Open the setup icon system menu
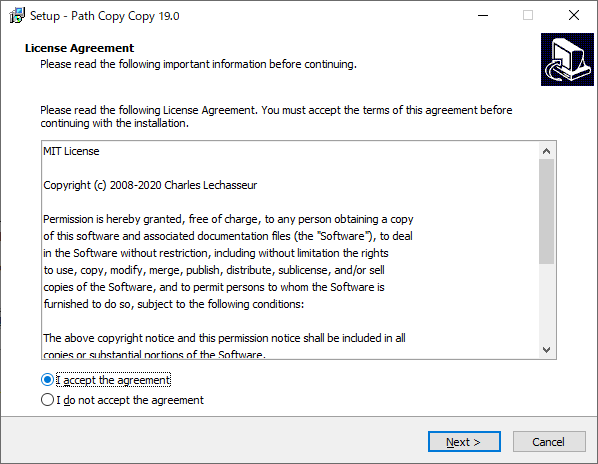The image size is (598, 464). (17, 16)
